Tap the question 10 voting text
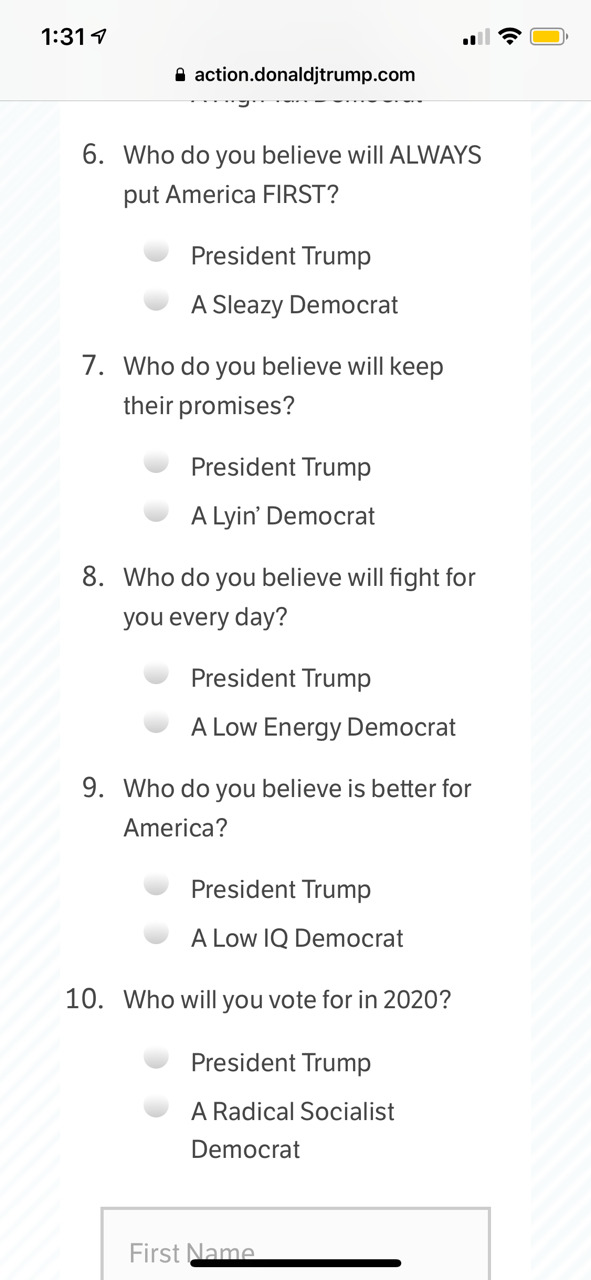 [x=287, y=1000]
